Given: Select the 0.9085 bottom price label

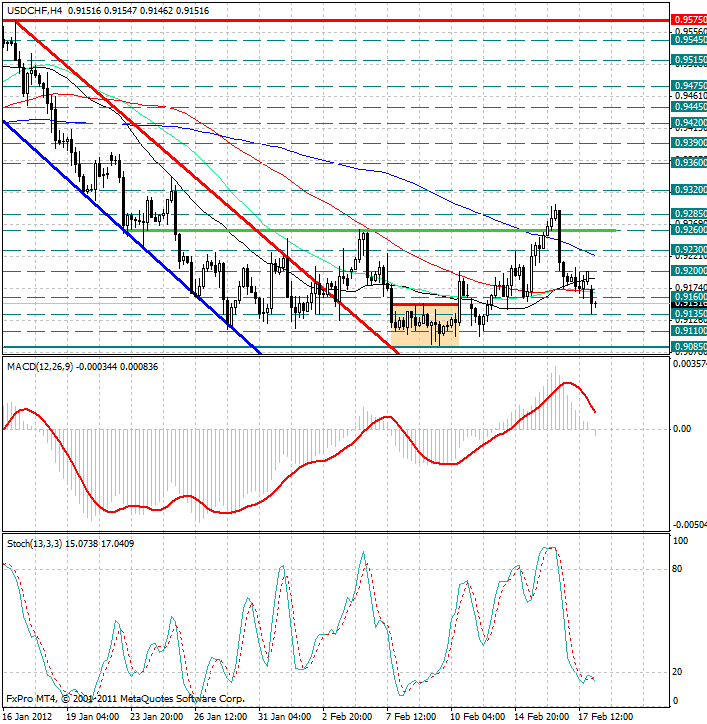Looking at the screenshot, I should coord(689,347).
